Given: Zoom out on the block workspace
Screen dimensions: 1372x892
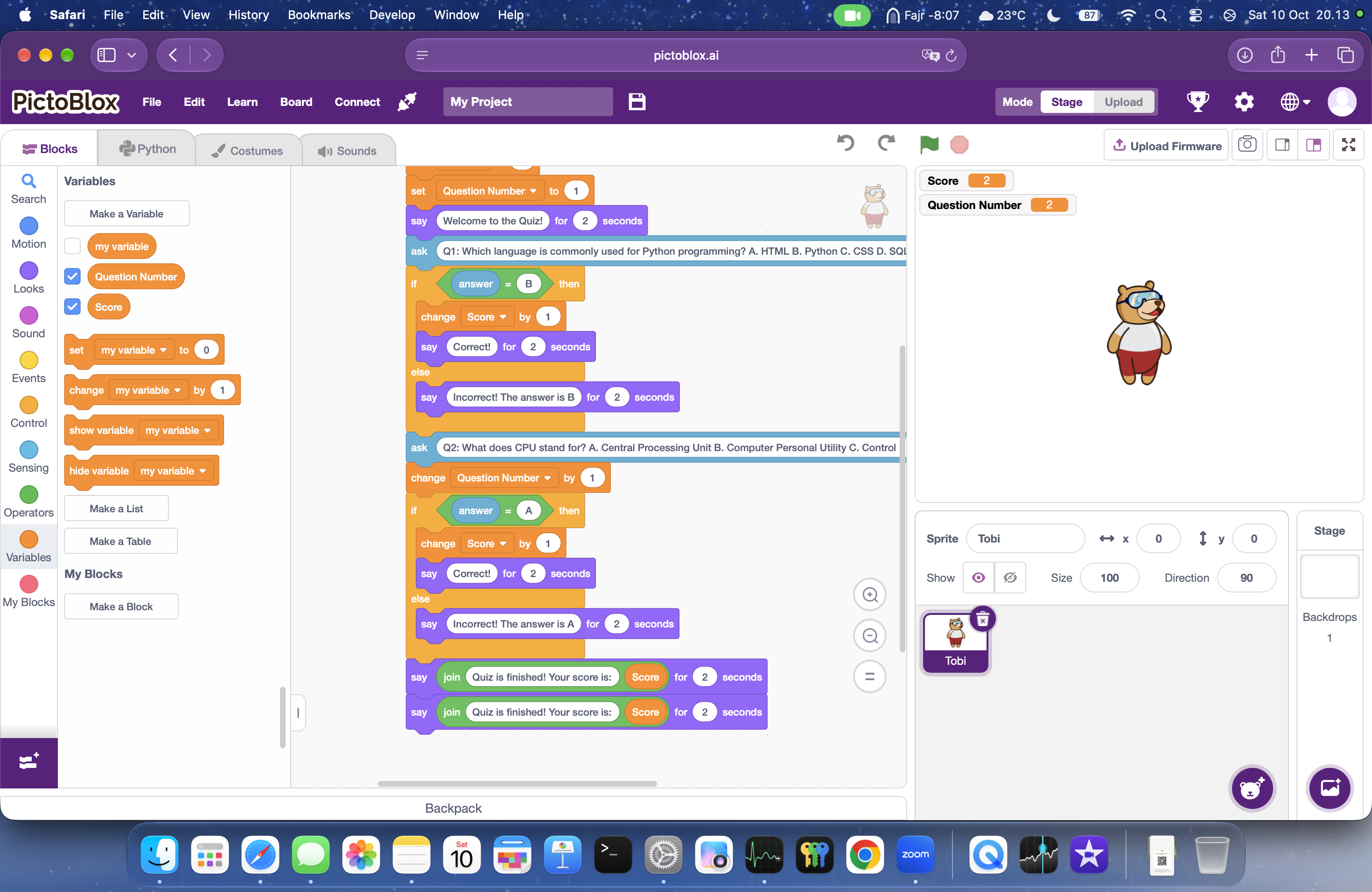Looking at the screenshot, I should [x=870, y=635].
